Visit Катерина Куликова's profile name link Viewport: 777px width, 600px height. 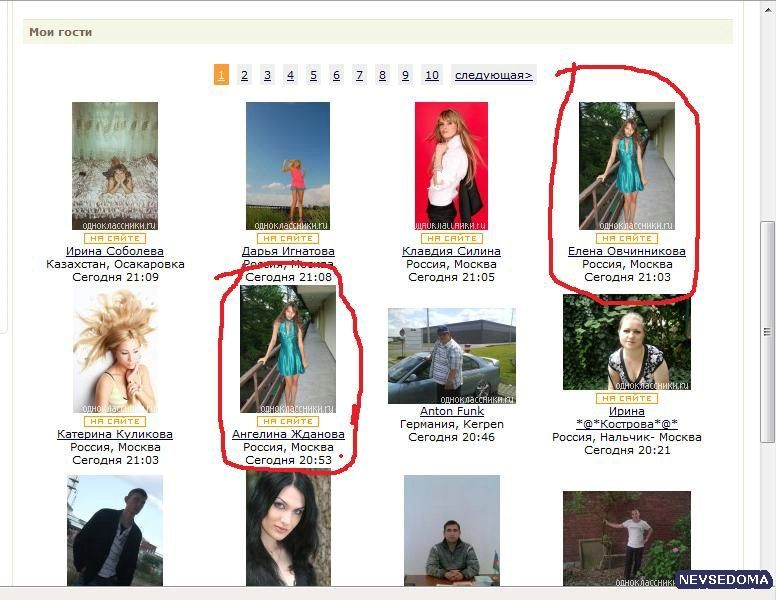pos(115,434)
